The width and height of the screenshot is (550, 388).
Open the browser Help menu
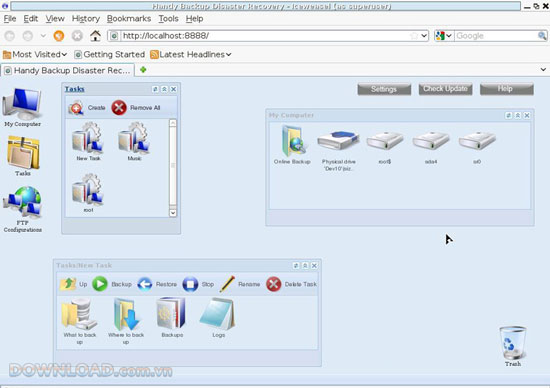coord(194,19)
